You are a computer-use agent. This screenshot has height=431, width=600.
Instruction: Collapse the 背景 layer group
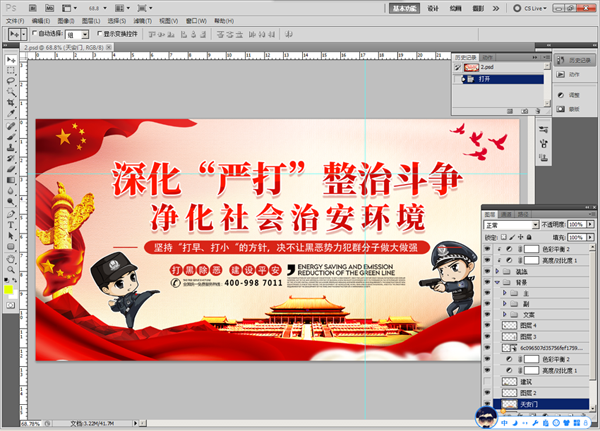click(497, 282)
